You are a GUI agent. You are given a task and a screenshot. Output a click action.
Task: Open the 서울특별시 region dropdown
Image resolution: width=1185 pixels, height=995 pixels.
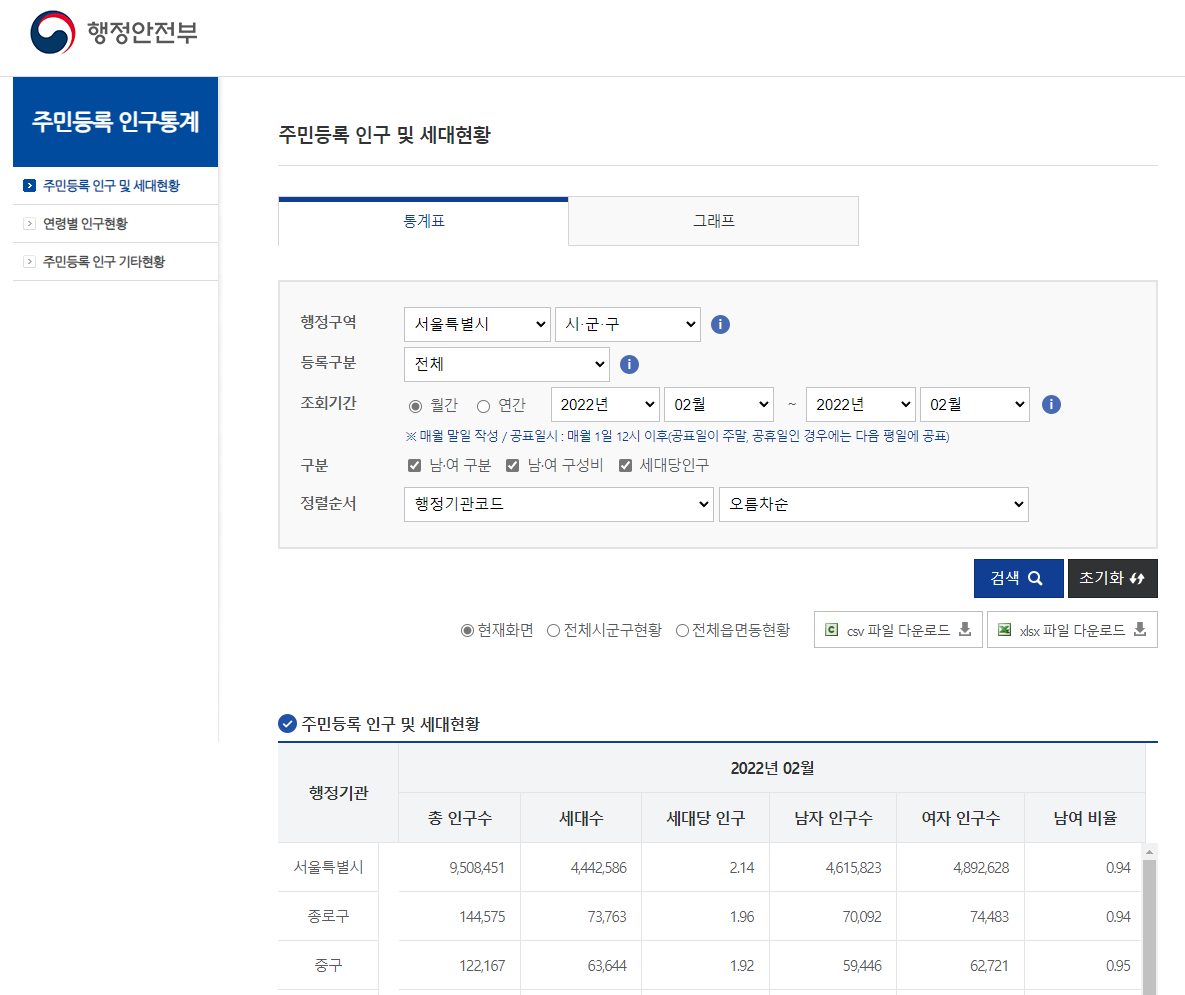pos(477,324)
